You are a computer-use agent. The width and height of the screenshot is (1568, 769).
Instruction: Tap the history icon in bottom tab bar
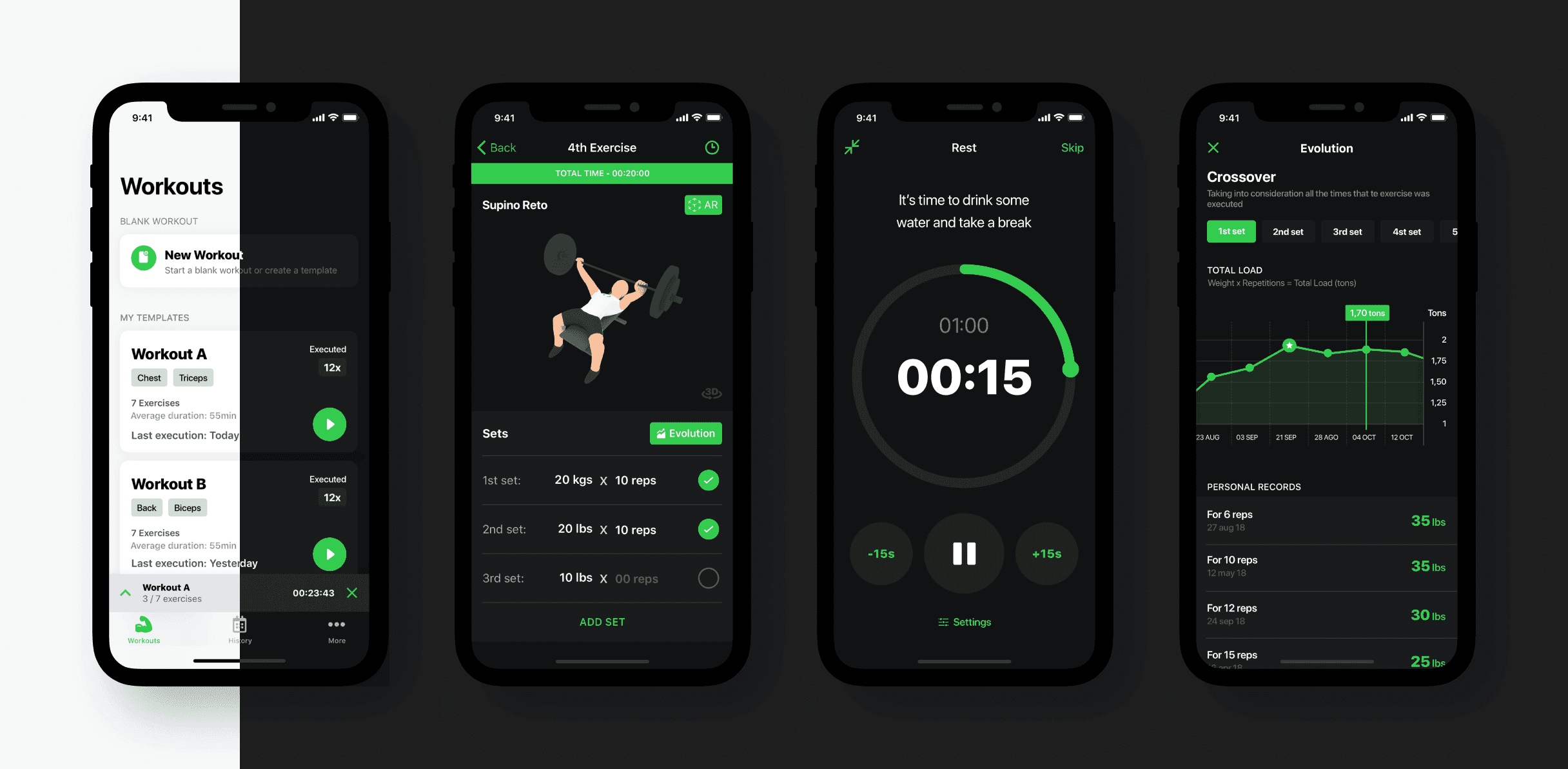(x=240, y=629)
